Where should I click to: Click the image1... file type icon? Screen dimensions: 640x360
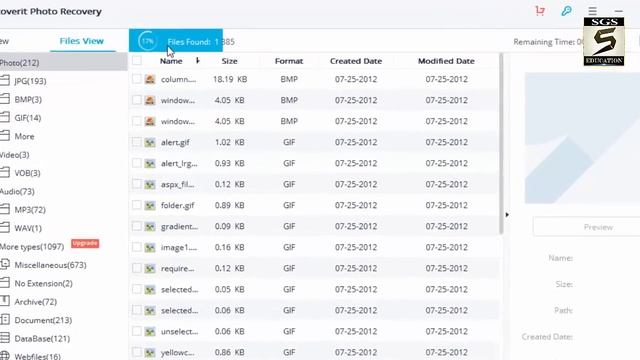coord(150,247)
